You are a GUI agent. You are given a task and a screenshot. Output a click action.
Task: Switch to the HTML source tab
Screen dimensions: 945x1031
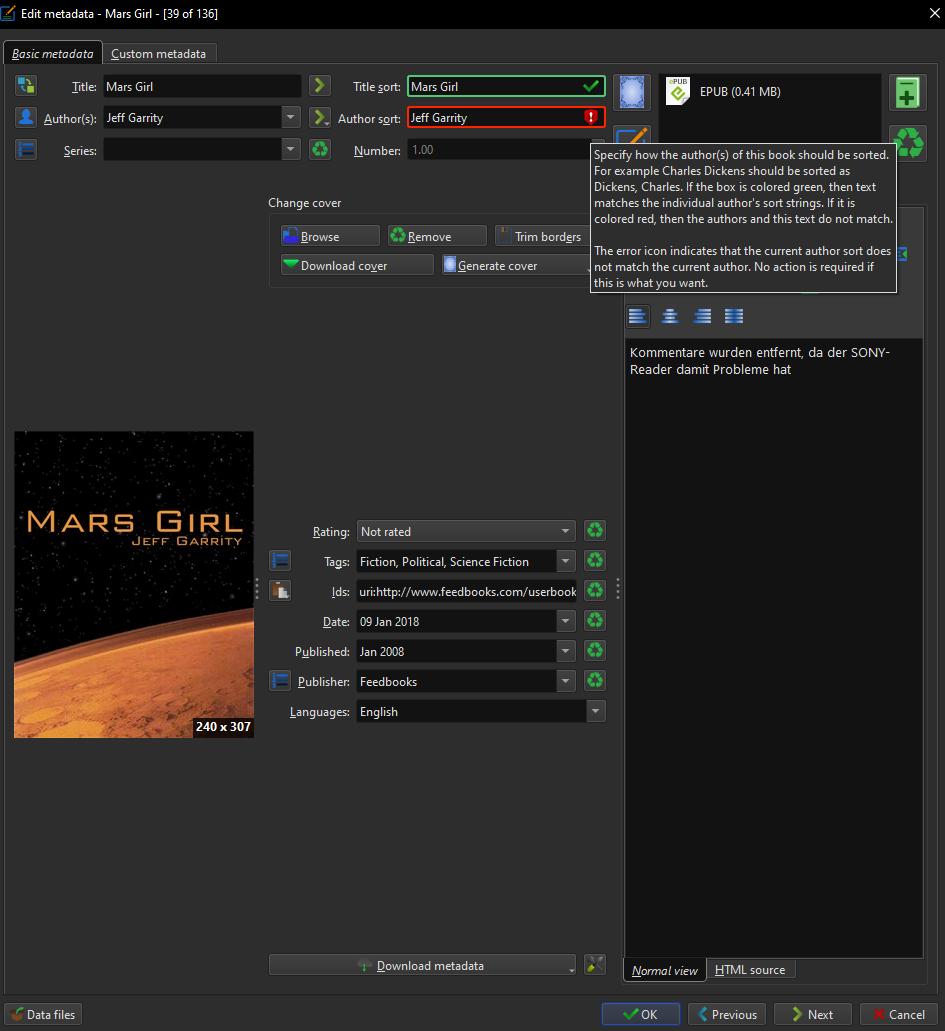pos(750,969)
